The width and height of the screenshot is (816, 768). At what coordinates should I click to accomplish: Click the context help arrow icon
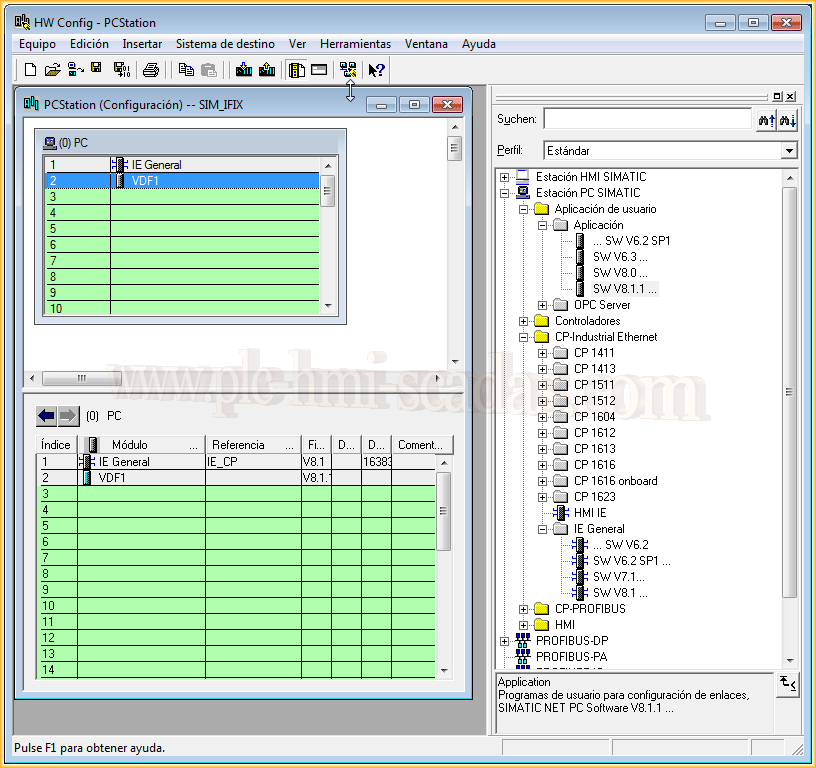point(376,70)
